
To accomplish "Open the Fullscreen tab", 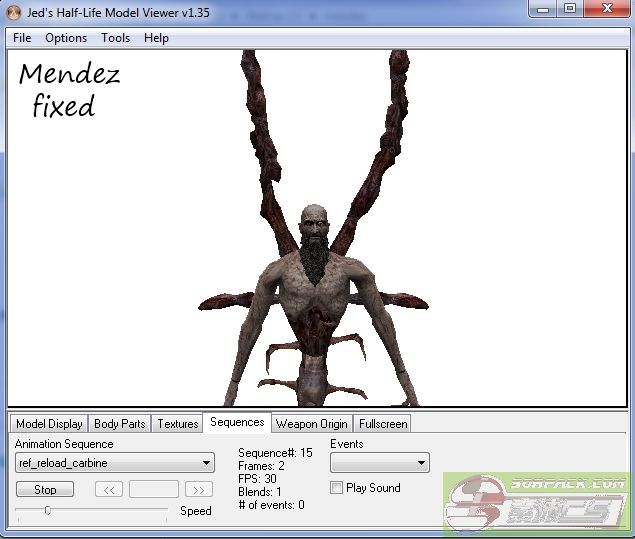I will 382,424.
